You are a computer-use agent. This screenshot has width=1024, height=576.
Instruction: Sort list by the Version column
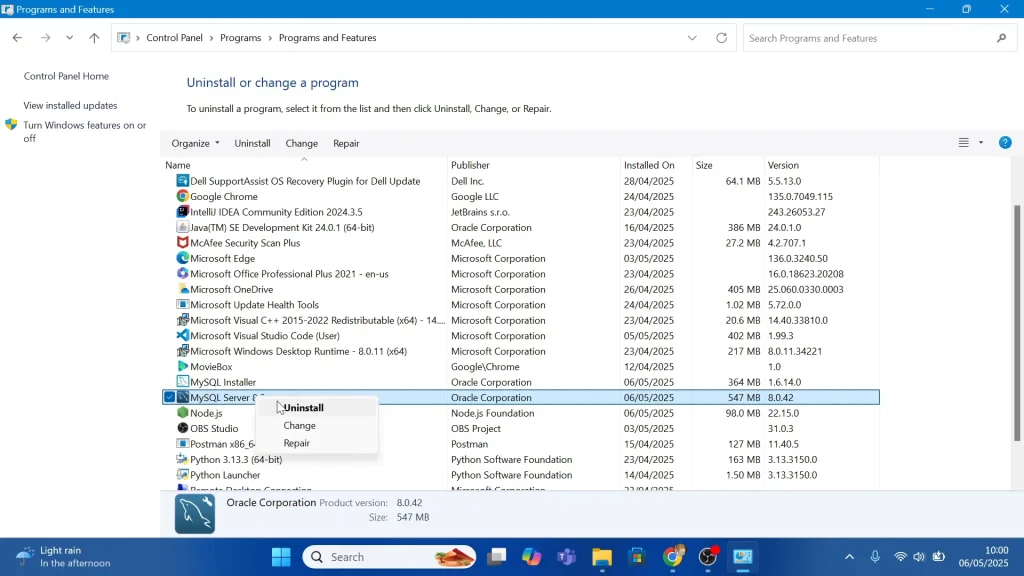click(x=822, y=165)
